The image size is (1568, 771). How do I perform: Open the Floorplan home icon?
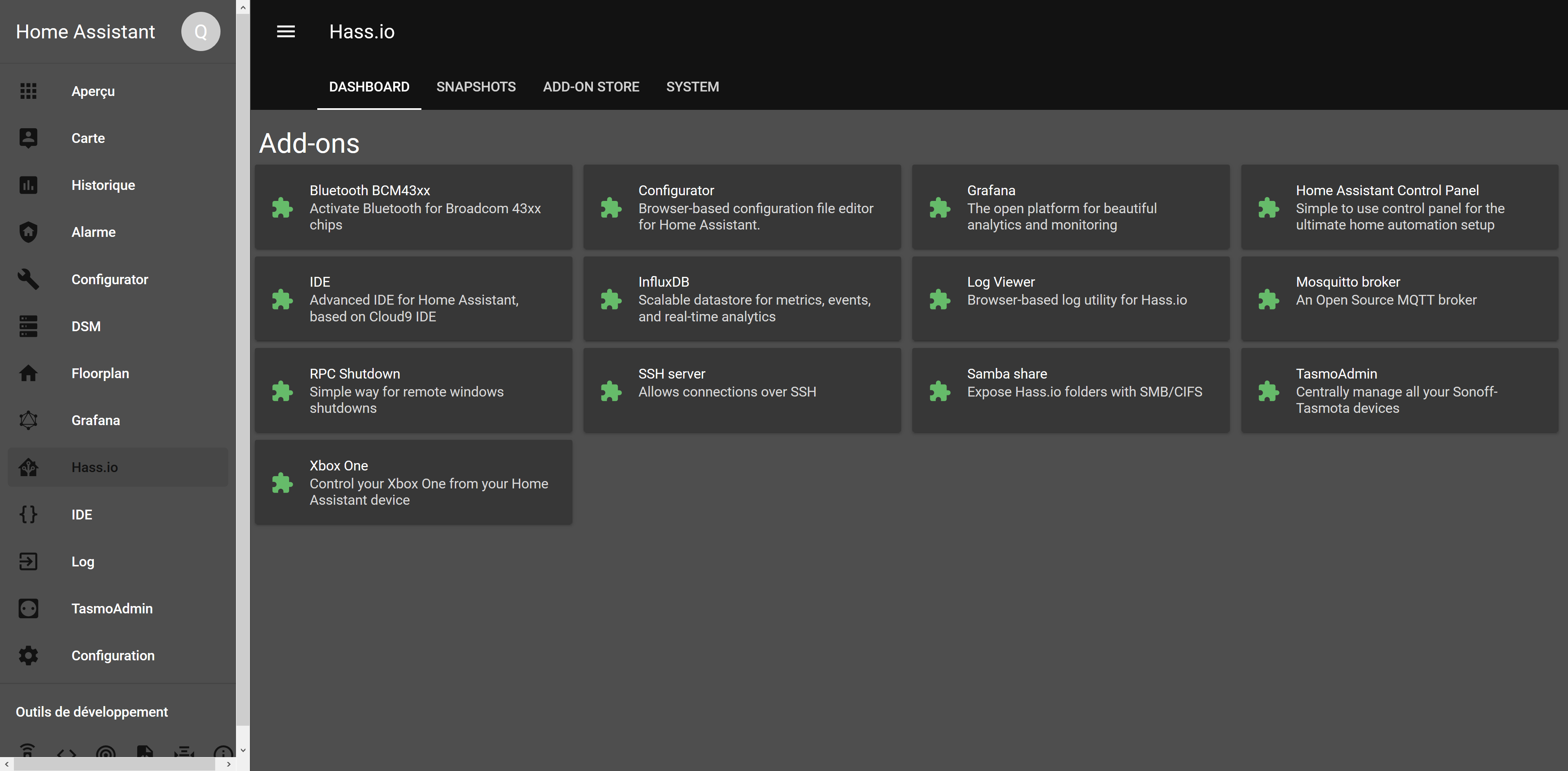point(28,373)
